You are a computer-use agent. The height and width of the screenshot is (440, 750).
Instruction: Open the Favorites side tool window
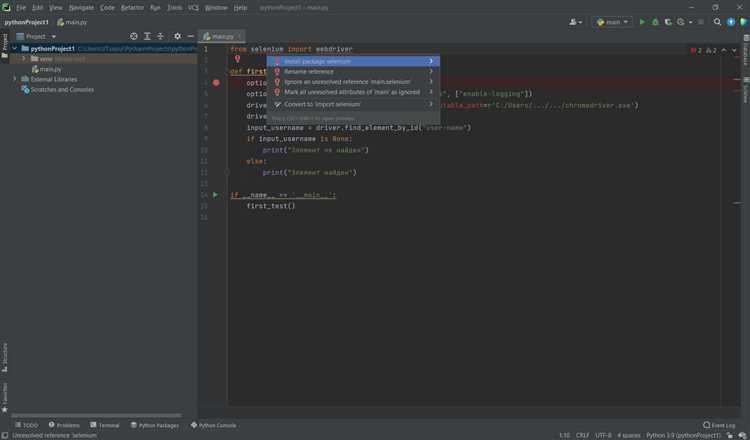coord(5,397)
